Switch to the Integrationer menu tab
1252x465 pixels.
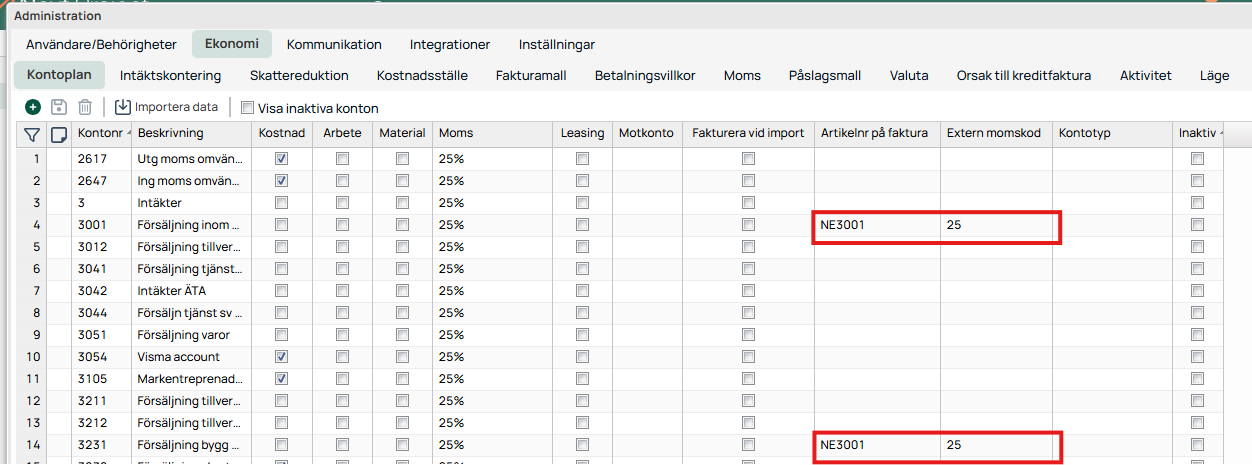(x=449, y=44)
